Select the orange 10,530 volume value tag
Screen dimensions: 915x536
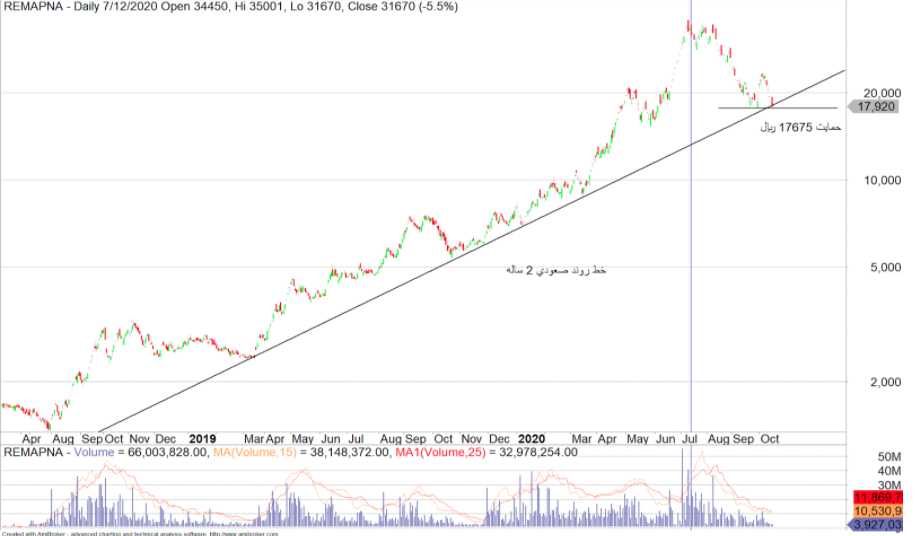877,511
